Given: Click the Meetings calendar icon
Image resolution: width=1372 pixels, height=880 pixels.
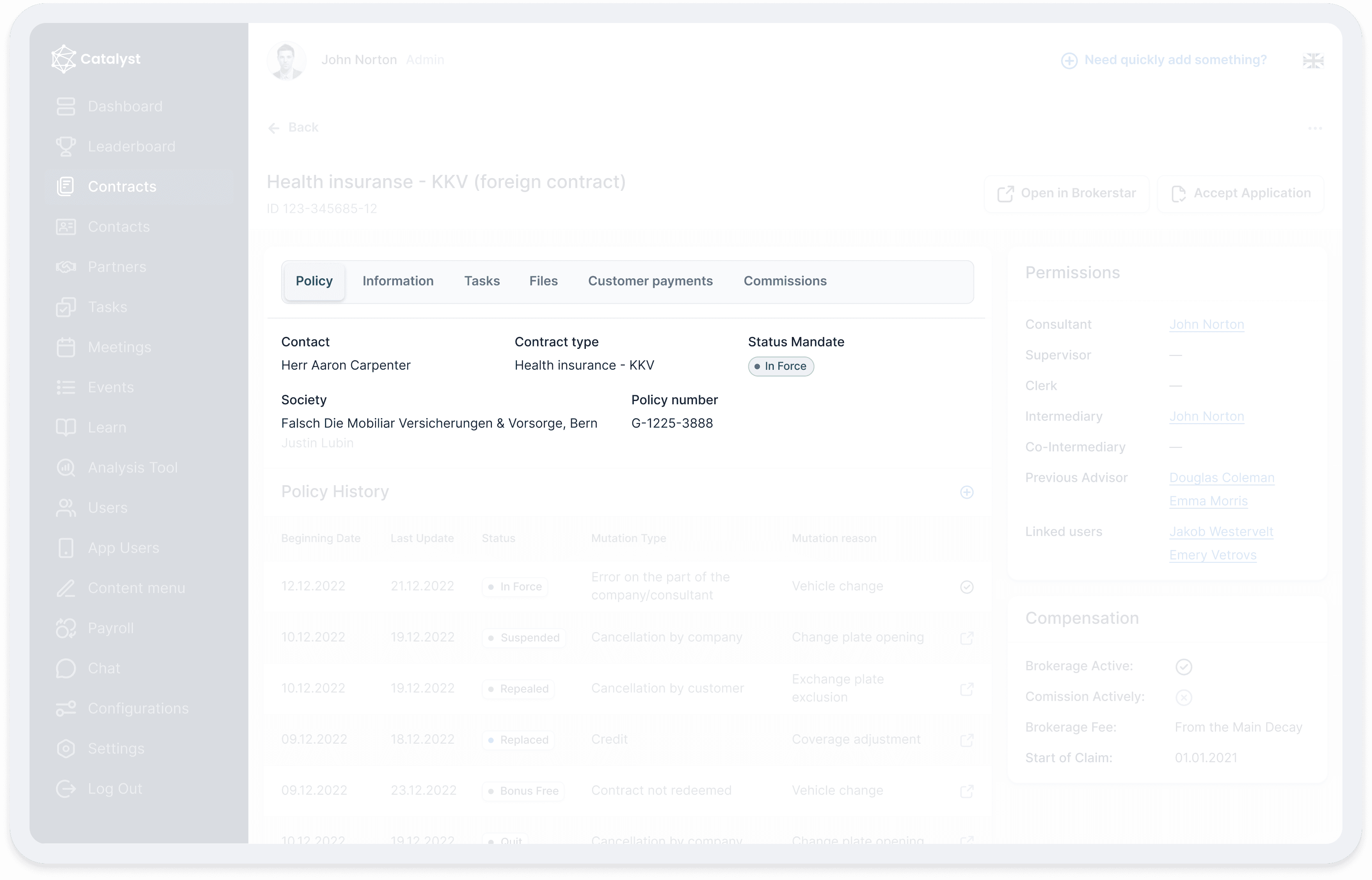Looking at the screenshot, I should (66, 347).
